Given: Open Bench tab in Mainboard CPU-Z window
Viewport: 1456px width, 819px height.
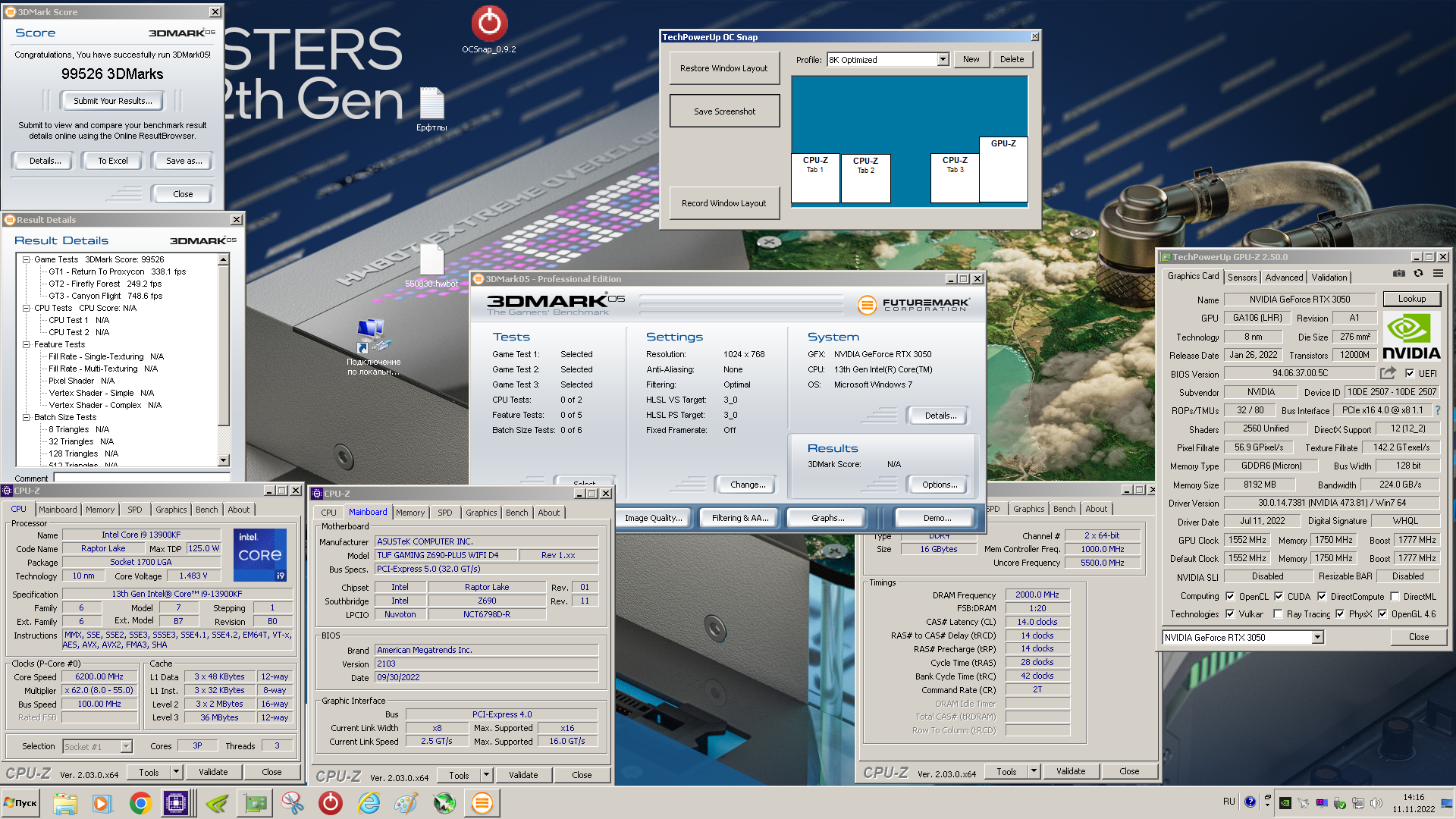Looking at the screenshot, I should tap(517, 513).
